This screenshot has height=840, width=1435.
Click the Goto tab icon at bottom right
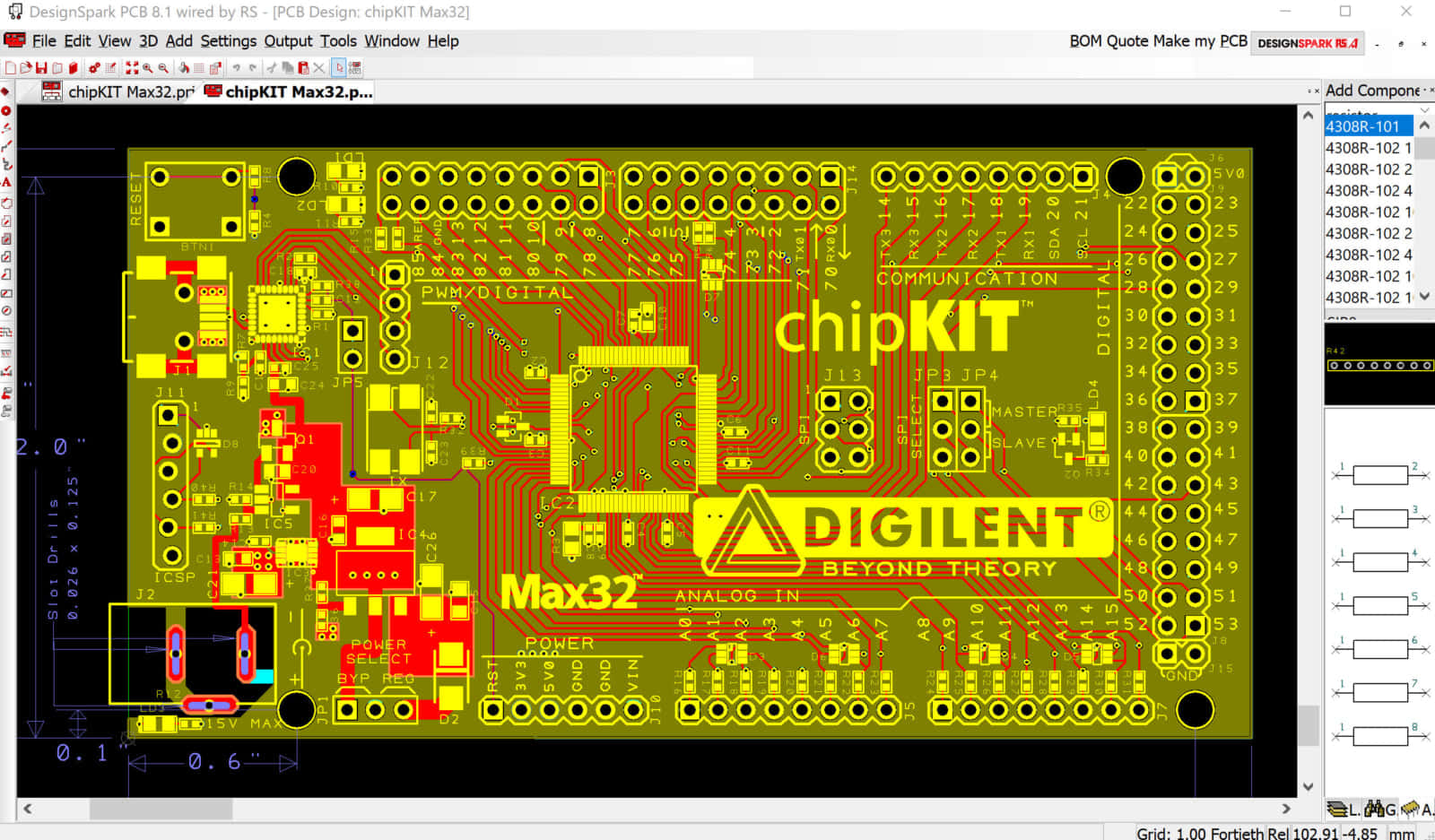click(1379, 810)
